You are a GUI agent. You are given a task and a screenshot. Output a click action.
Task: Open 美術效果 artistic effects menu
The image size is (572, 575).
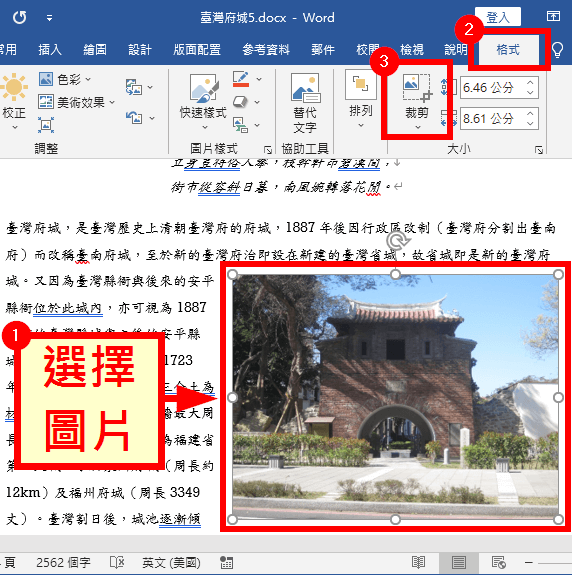coord(76,102)
